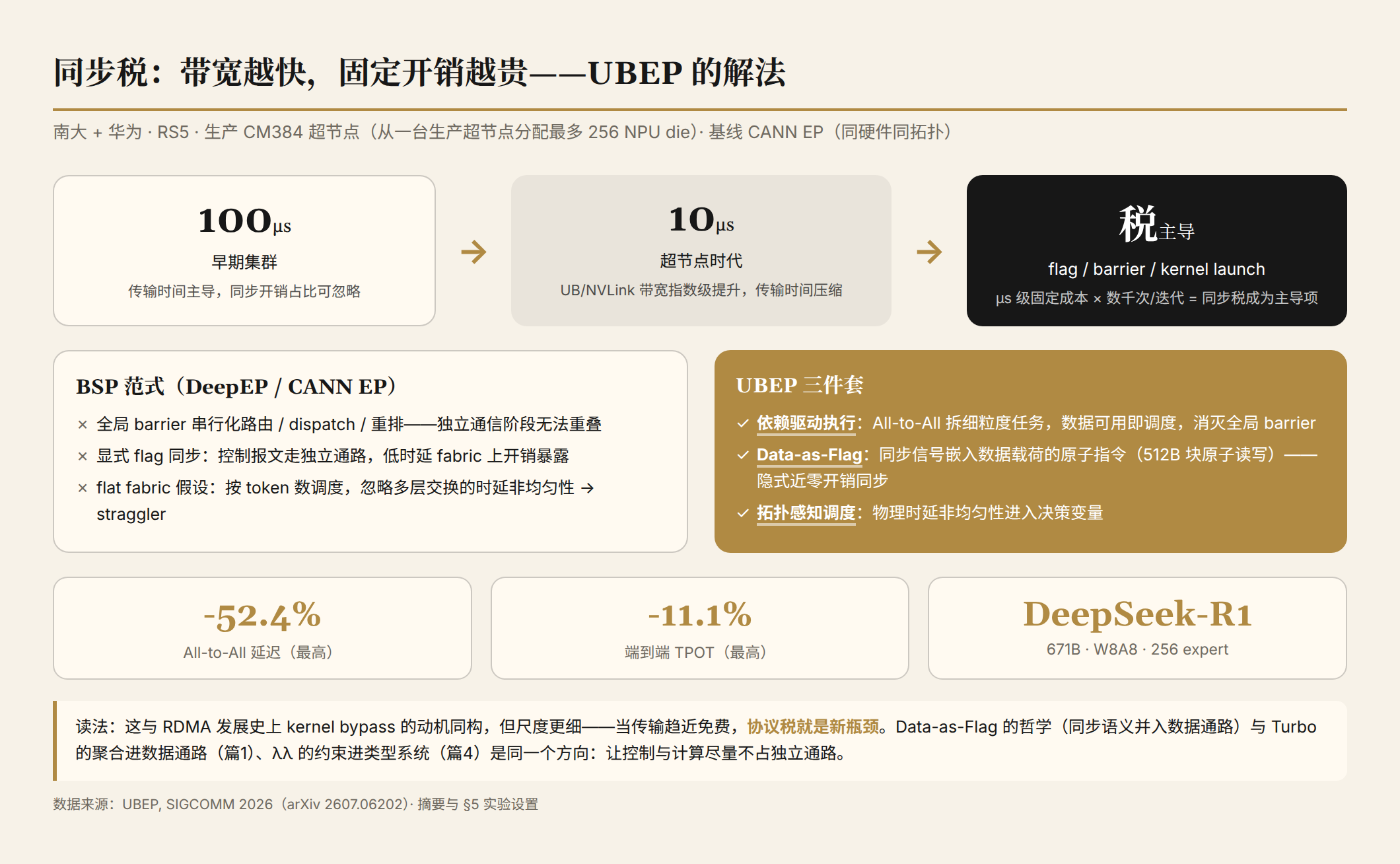Click the × mark before '全局 barrier 串行化路由'
Image resolution: width=1400 pixels, height=864 pixels.
[x=83, y=425]
